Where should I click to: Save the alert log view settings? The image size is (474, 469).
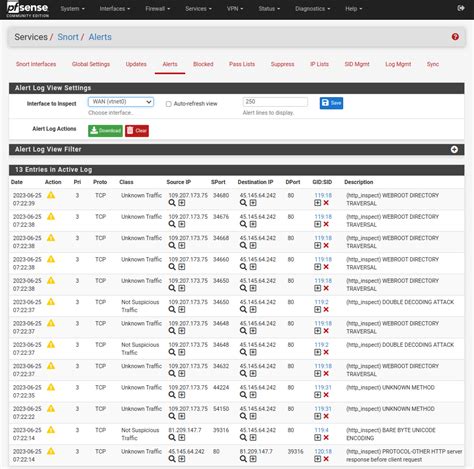coord(331,103)
